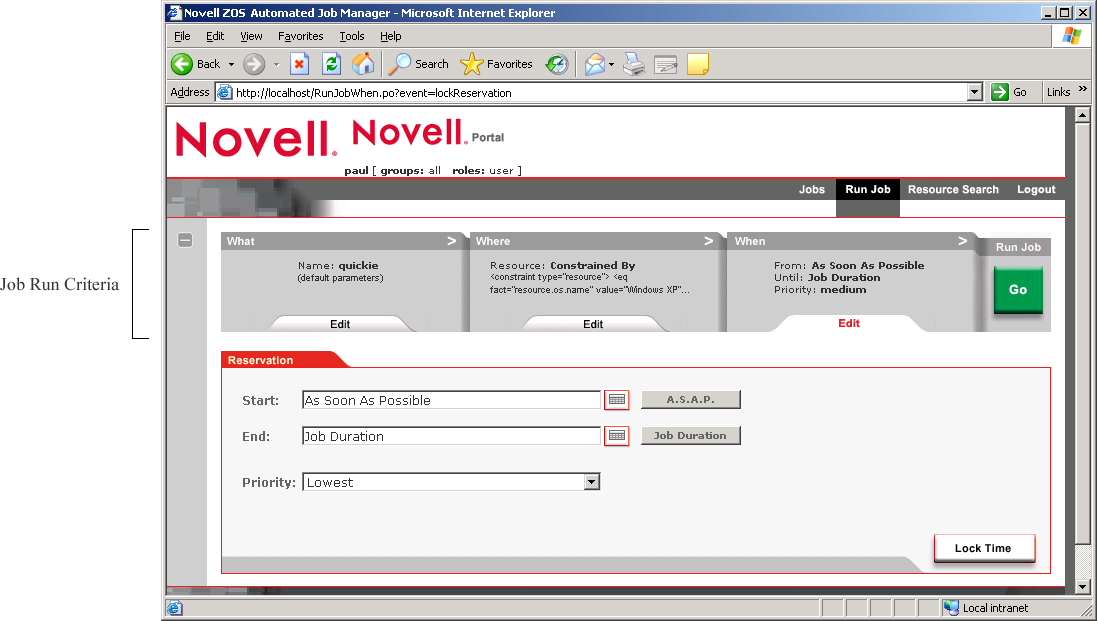
Task: Click the Novell logo
Action: click(x=256, y=138)
